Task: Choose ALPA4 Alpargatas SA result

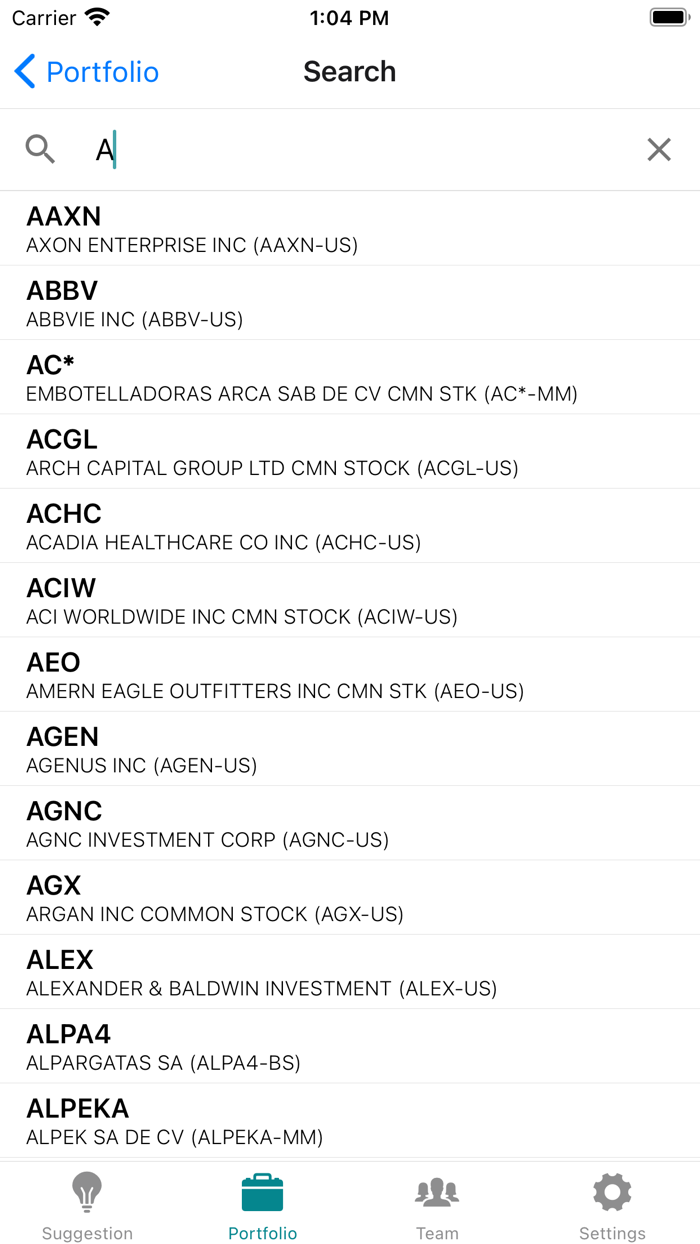Action: click(x=350, y=1046)
